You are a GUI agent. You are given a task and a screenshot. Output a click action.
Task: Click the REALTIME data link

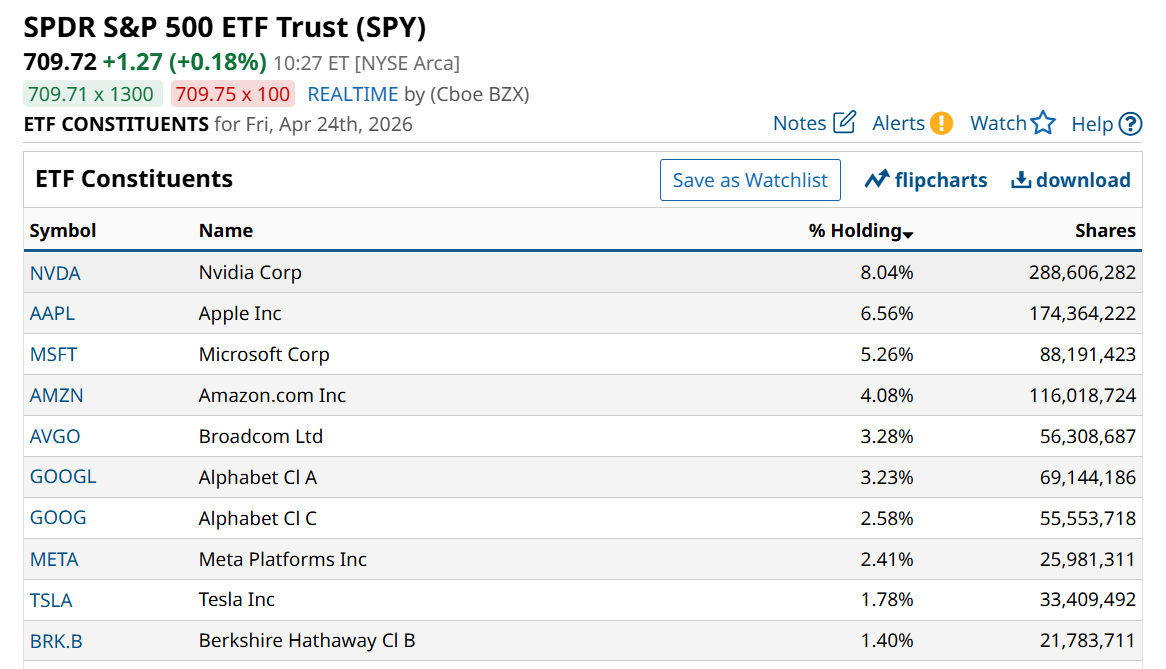point(353,95)
